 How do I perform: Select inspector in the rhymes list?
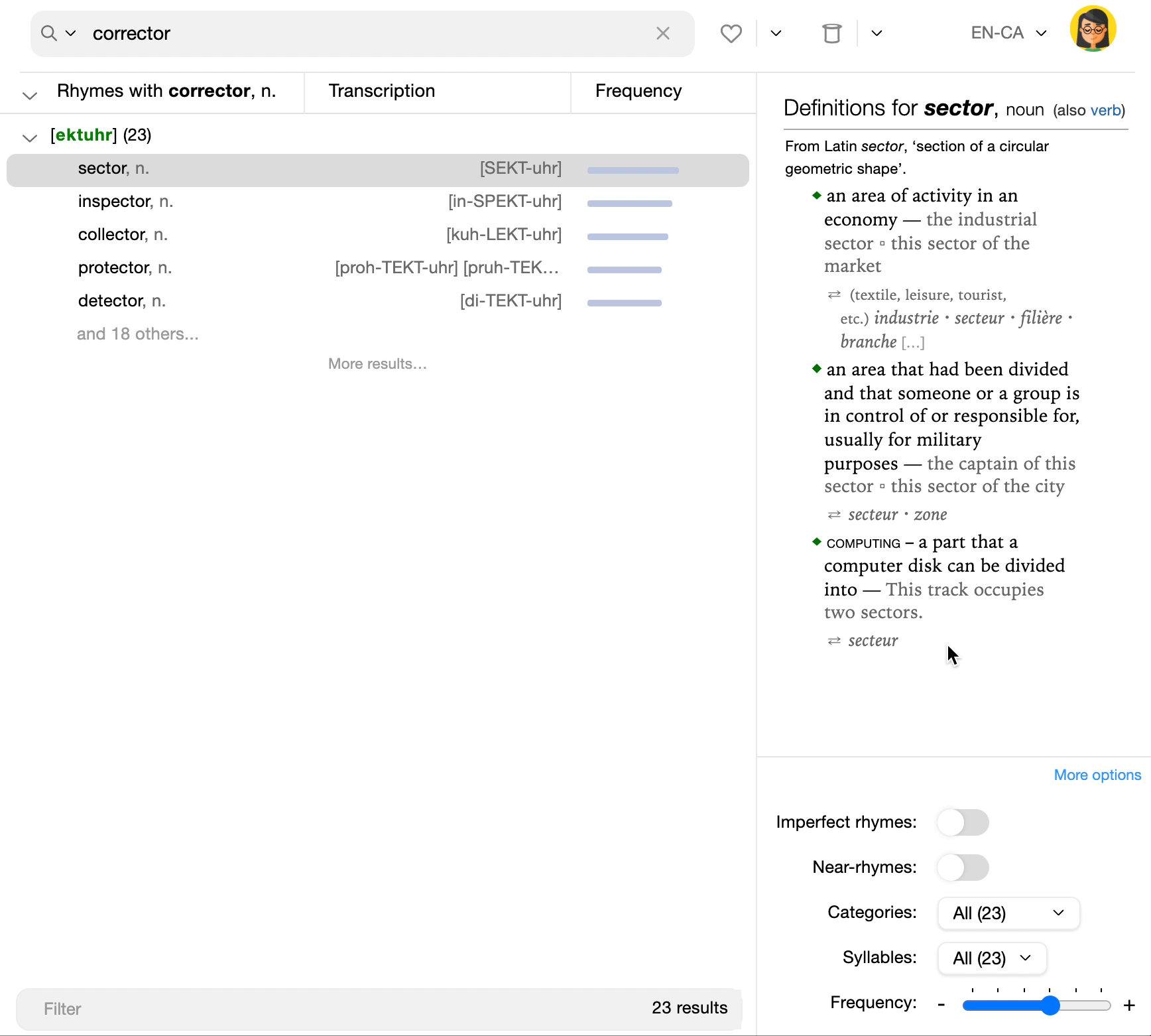coord(114,202)
